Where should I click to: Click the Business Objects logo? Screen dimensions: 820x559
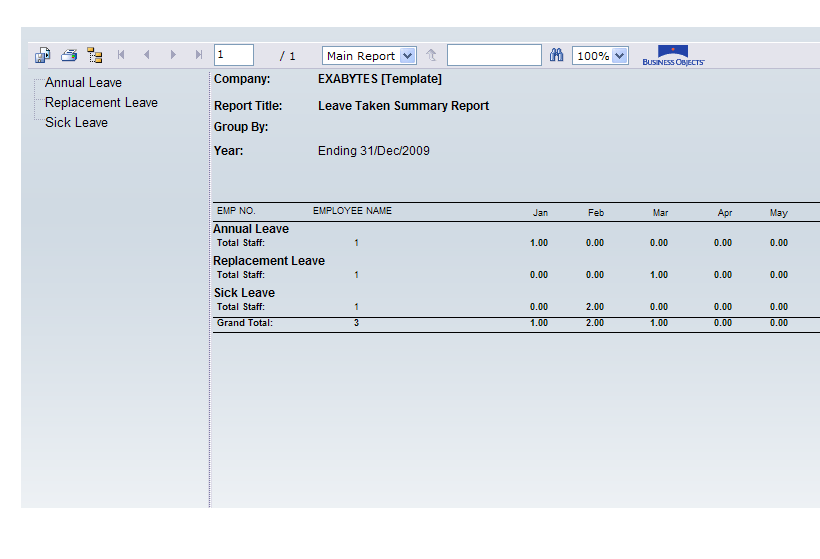[x=673, y=56]
